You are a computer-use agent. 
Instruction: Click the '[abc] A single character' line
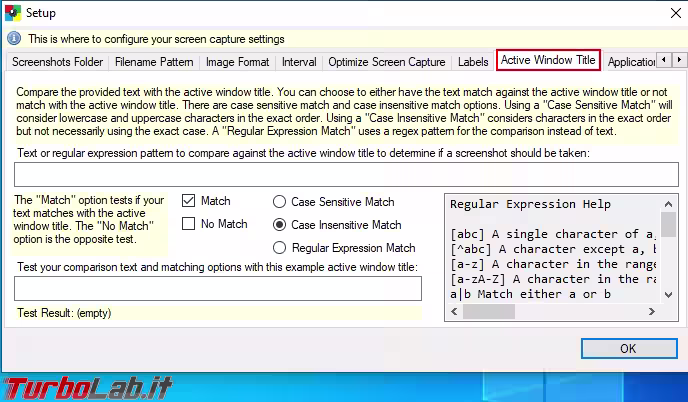click(x=552, y=234)
